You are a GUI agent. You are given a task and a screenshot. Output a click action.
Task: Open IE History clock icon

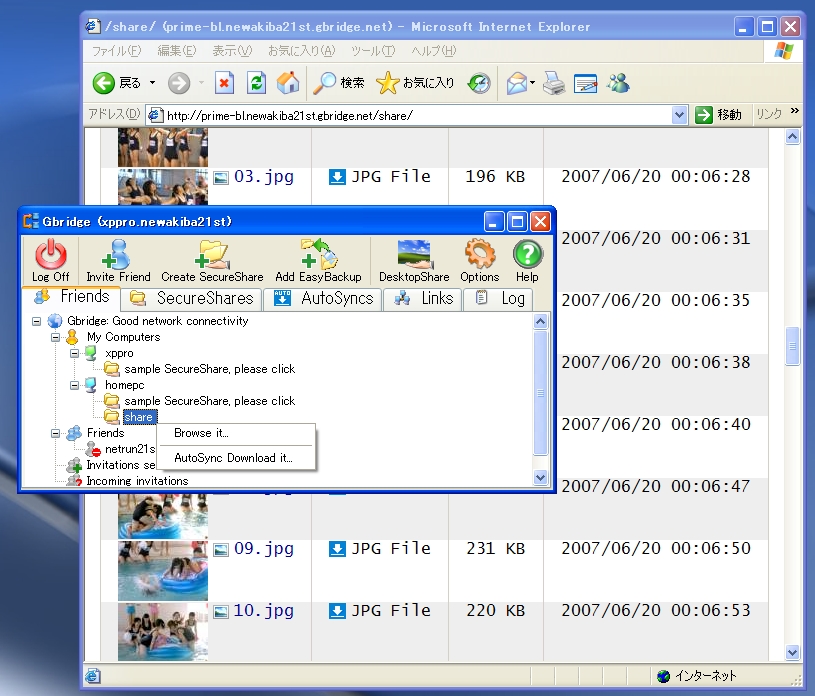(479, 83)
